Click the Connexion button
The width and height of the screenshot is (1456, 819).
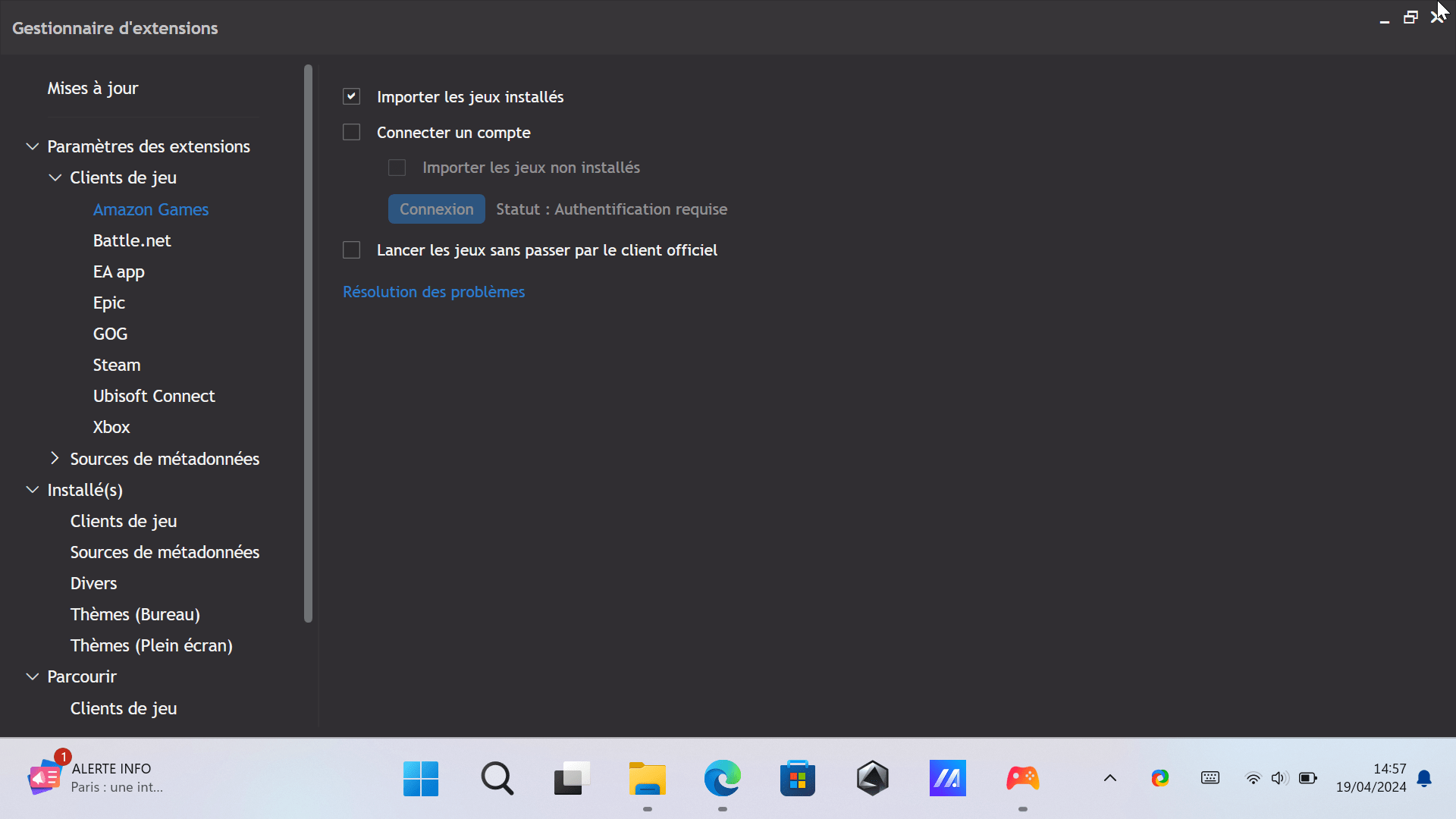(x=436, y=209)
